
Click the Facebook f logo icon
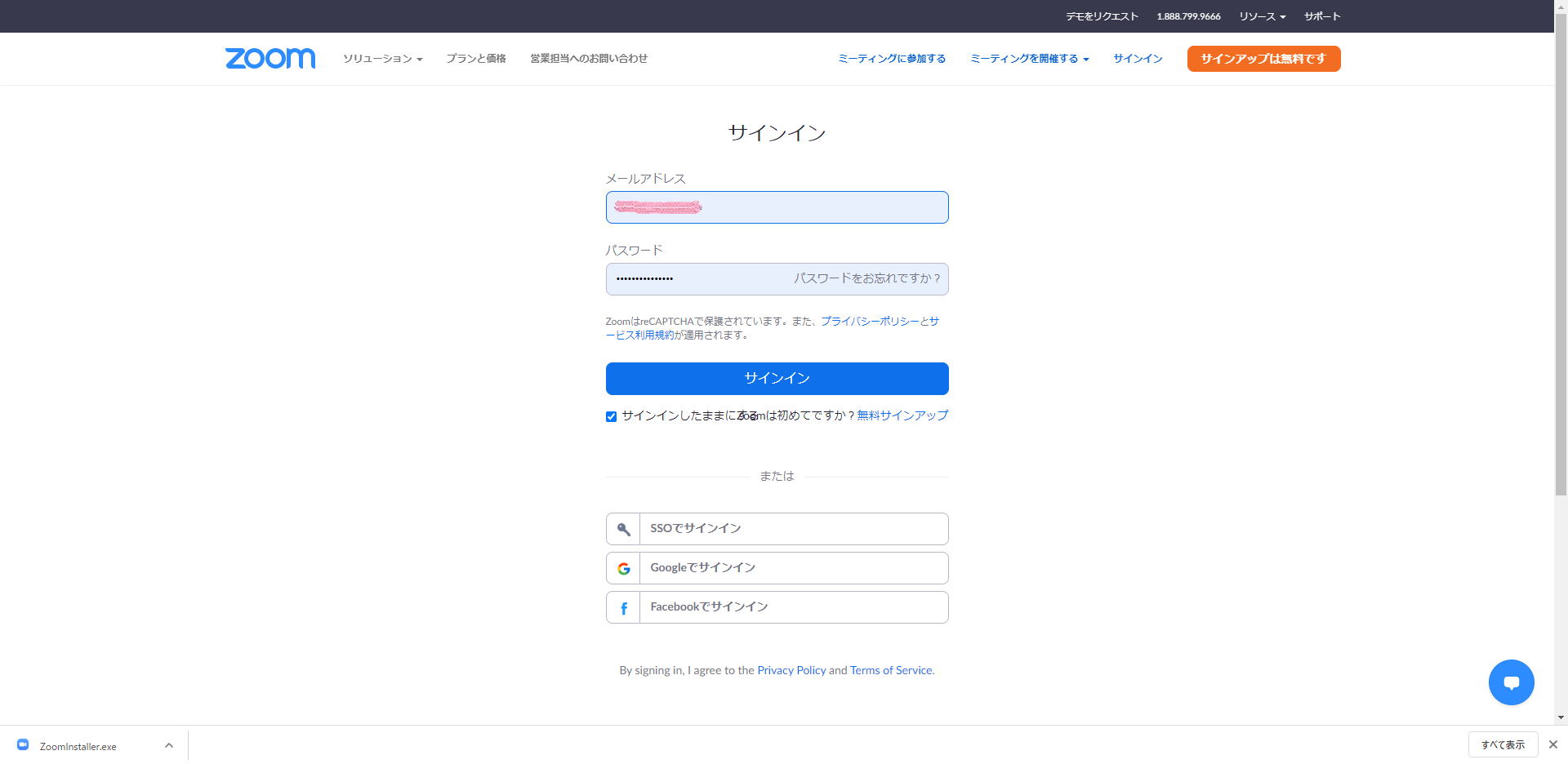tap(623, 608)
